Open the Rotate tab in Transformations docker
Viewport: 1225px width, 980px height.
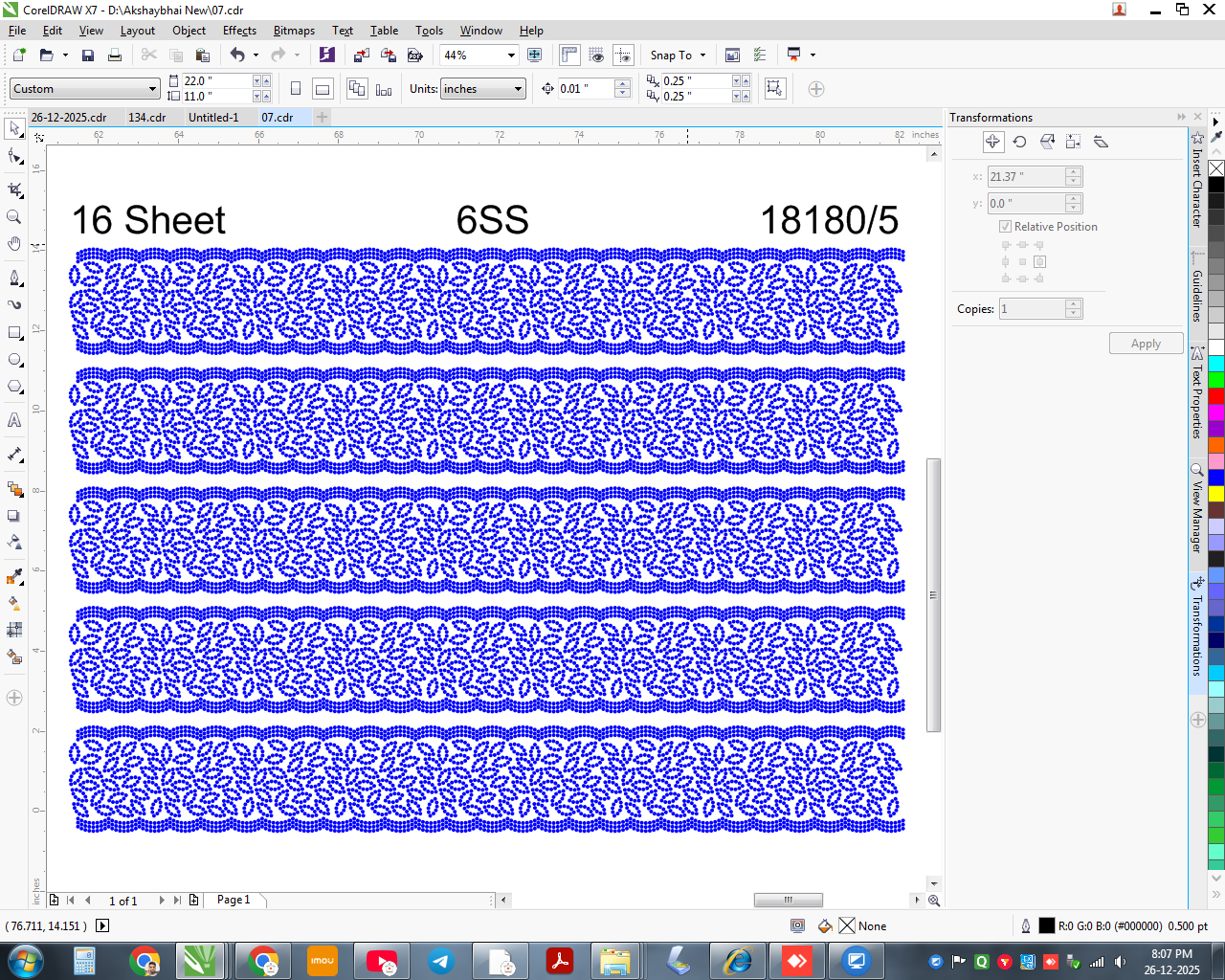(1020, 142)
